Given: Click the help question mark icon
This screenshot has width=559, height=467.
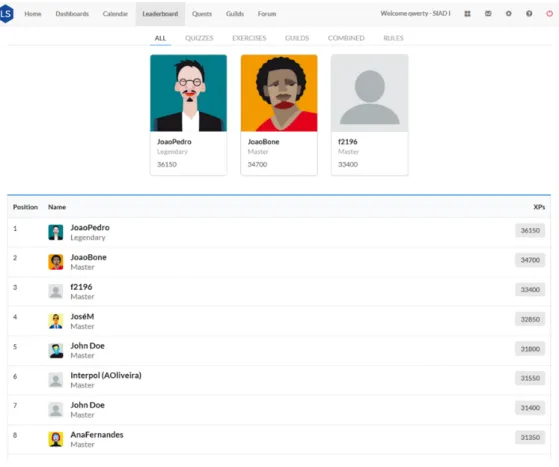Looking at the screenshot, I should (x=529, y=14).
